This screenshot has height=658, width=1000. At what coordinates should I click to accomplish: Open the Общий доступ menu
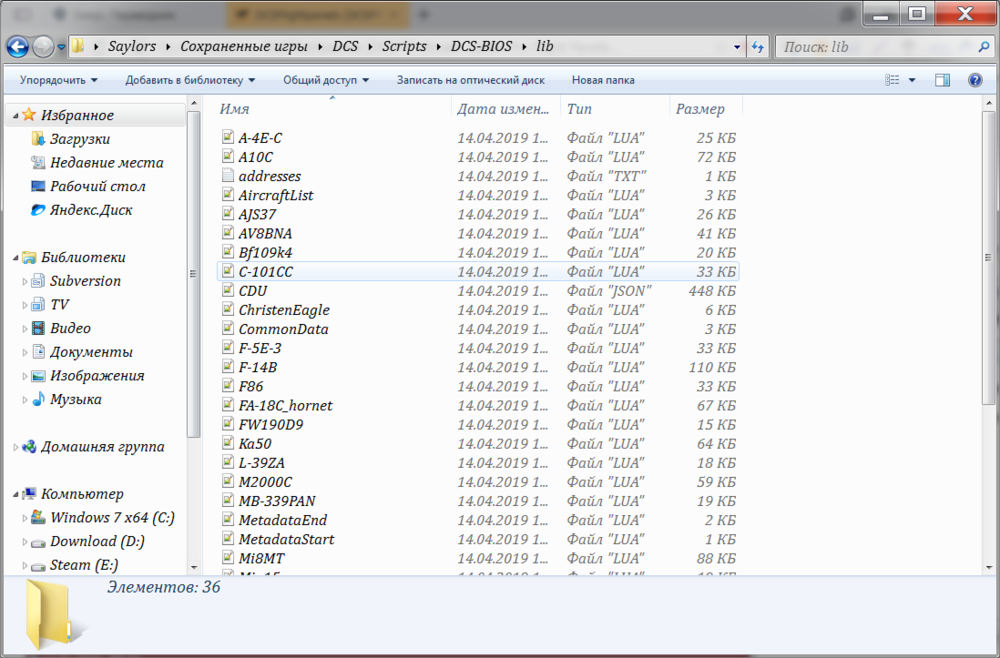click(x=326, y=80)
